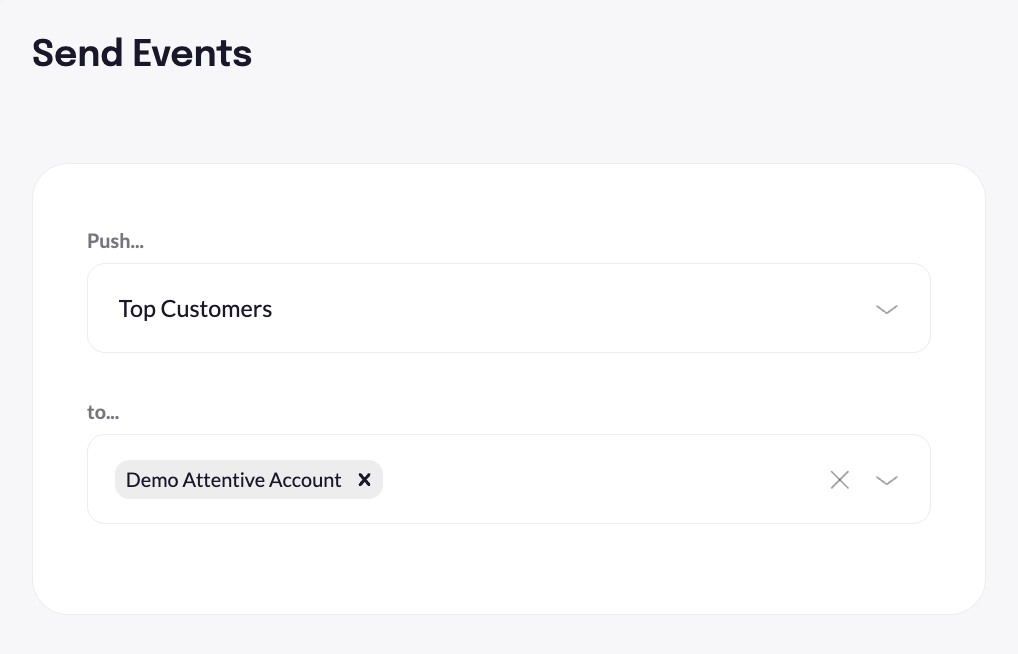
Task: Click the to... field label
Action: click(103, 412)
